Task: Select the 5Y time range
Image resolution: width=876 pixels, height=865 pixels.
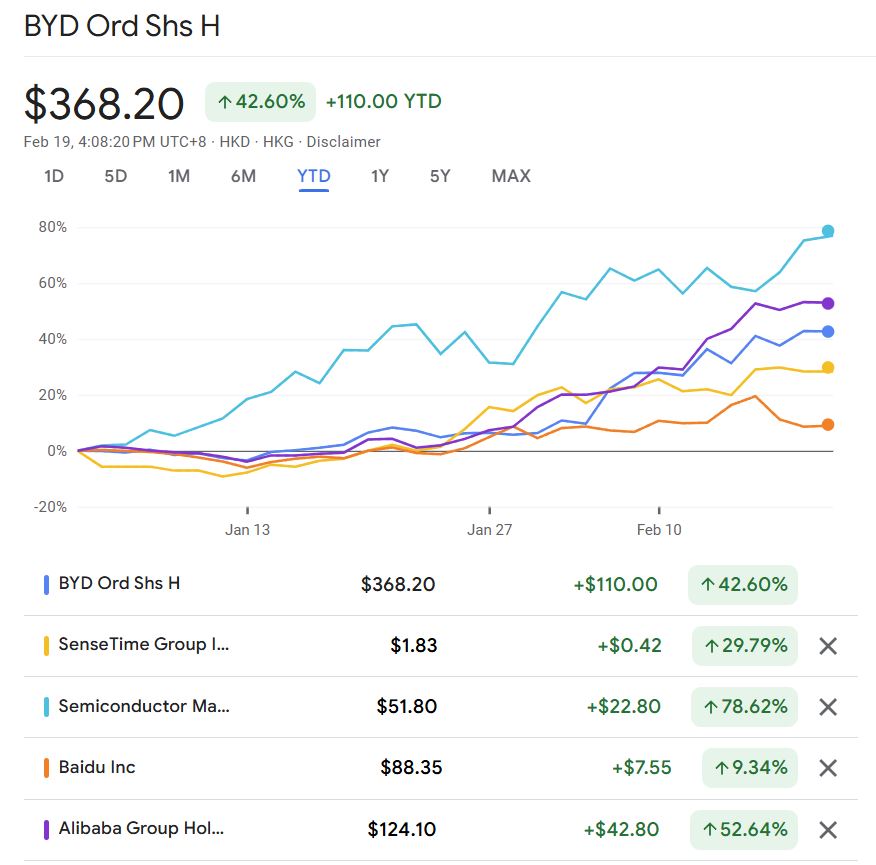Action: pos(440,177)
